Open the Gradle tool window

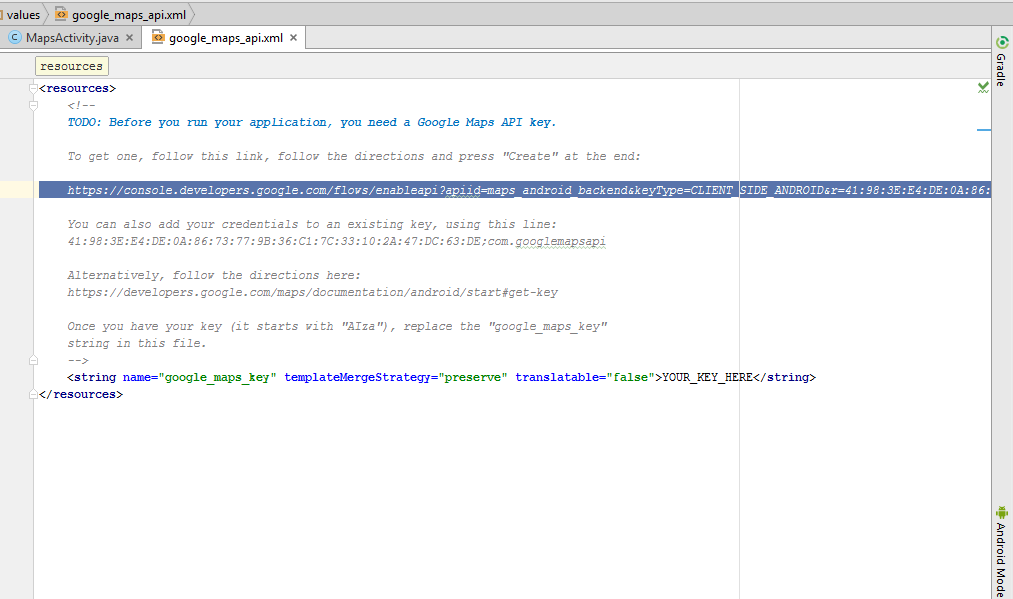coord(1001,69)
